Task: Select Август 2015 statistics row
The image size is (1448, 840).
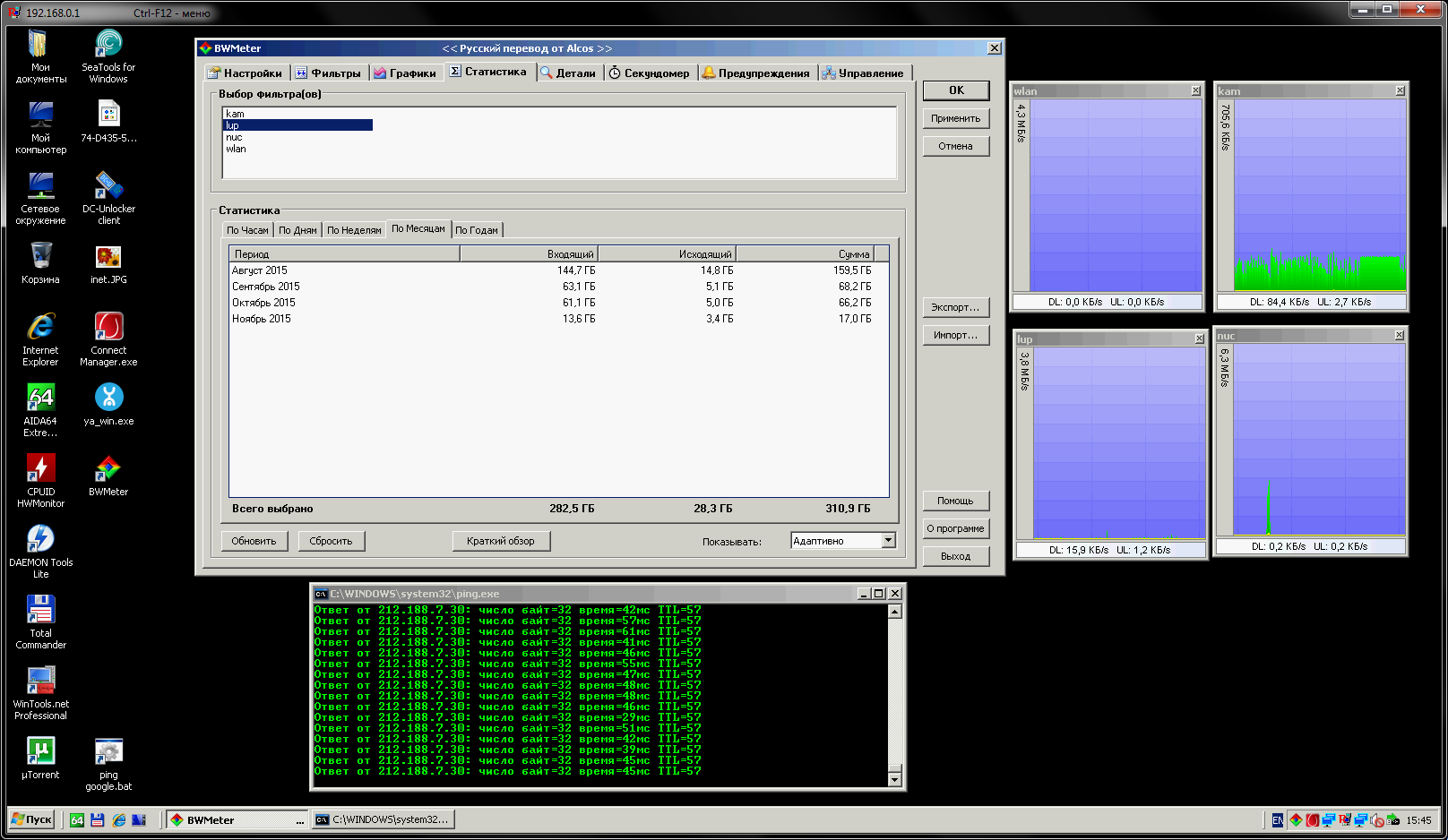Action: 559,270
